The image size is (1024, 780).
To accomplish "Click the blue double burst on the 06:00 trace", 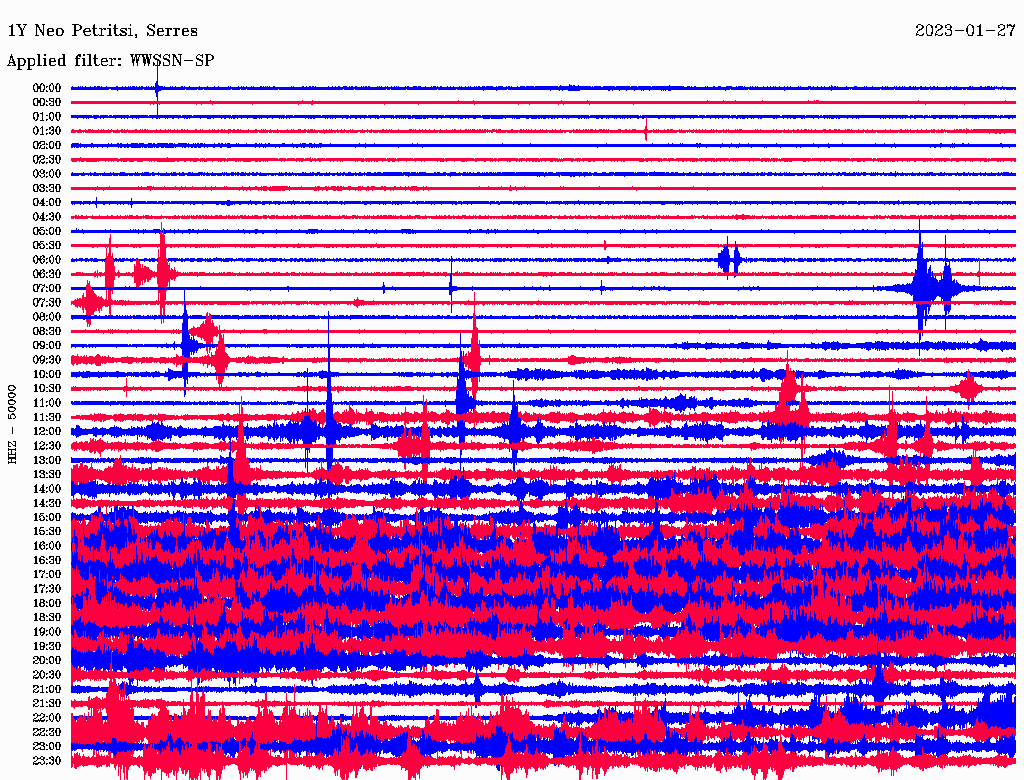I will (729, 260).
